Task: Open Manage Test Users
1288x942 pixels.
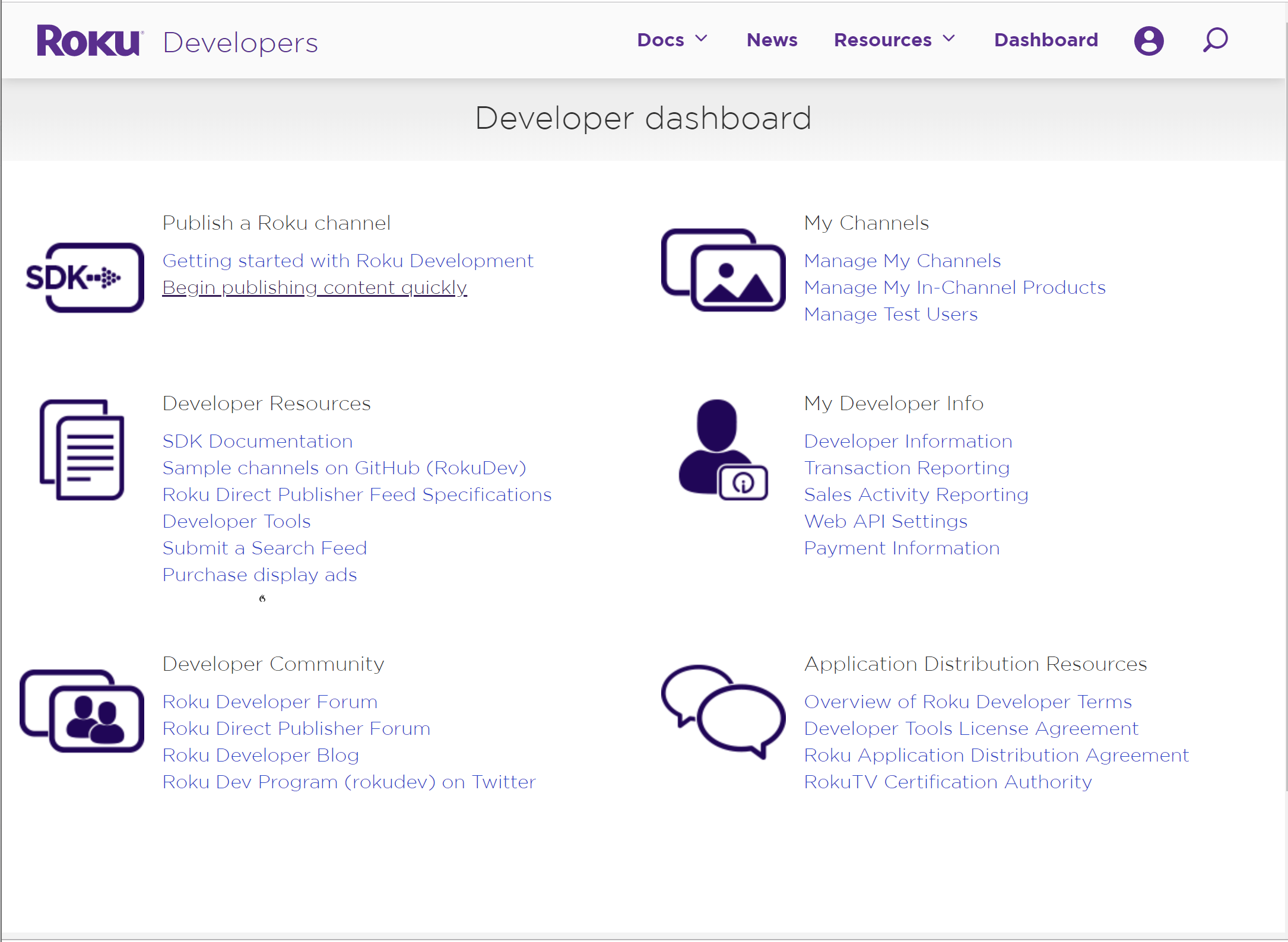Action: pyautogui.click(x=890, y=314)
